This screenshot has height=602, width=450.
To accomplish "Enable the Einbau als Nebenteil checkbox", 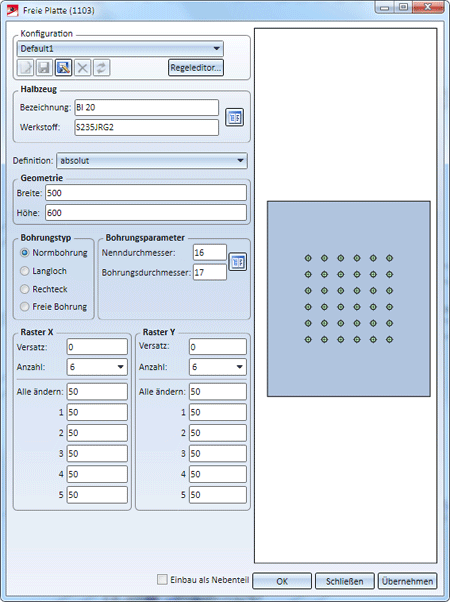I will [162, 579].
